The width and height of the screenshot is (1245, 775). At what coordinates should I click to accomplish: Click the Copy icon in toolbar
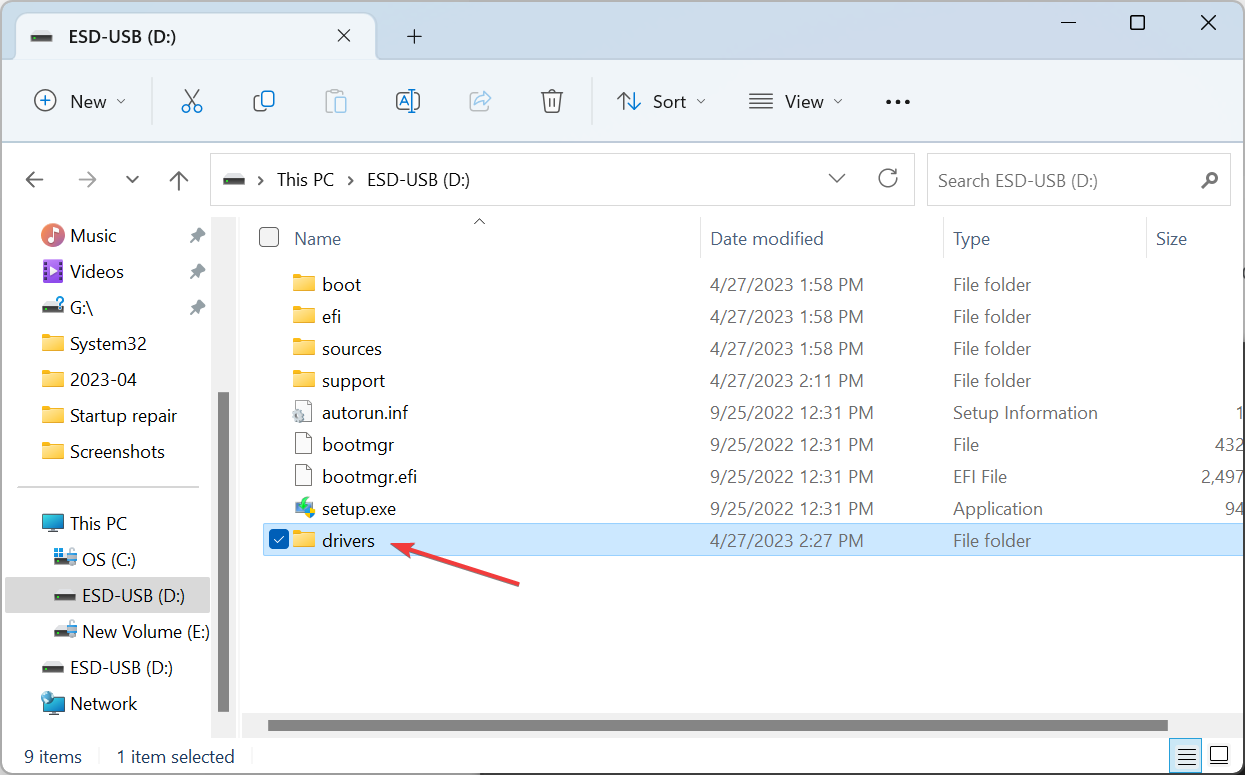264,101
